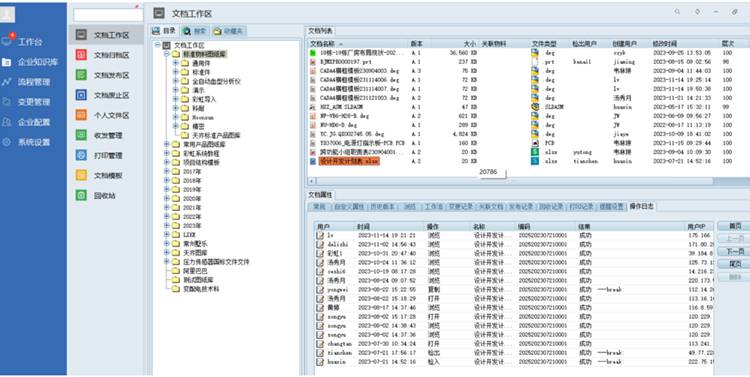The height and width of the screenshot is (377, 750).
Task: Open the 企业知识库 sidebar icon
Action: pos(7,62)
